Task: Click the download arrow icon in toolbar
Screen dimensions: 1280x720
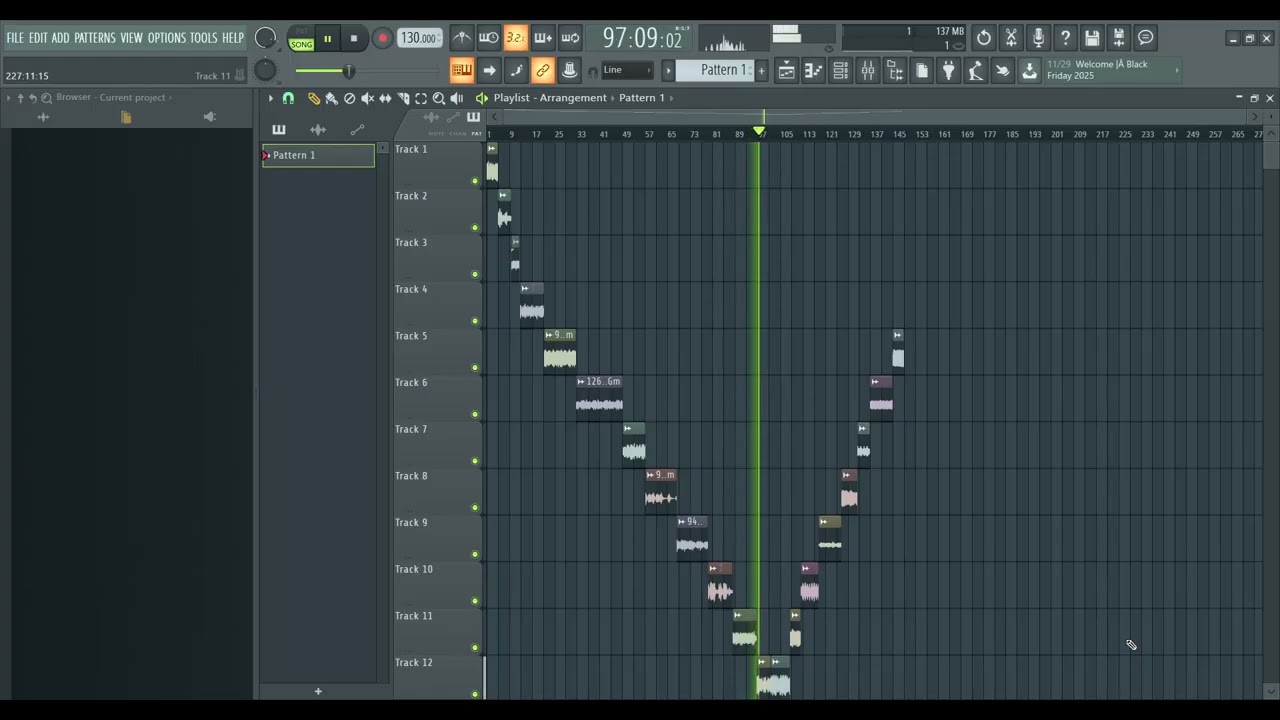Action: point(1029,70)
